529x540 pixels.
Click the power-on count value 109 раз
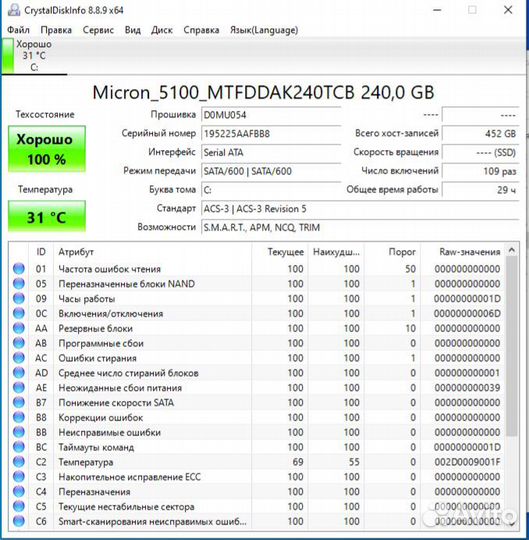pyautogui.click(x=480, y=171)
